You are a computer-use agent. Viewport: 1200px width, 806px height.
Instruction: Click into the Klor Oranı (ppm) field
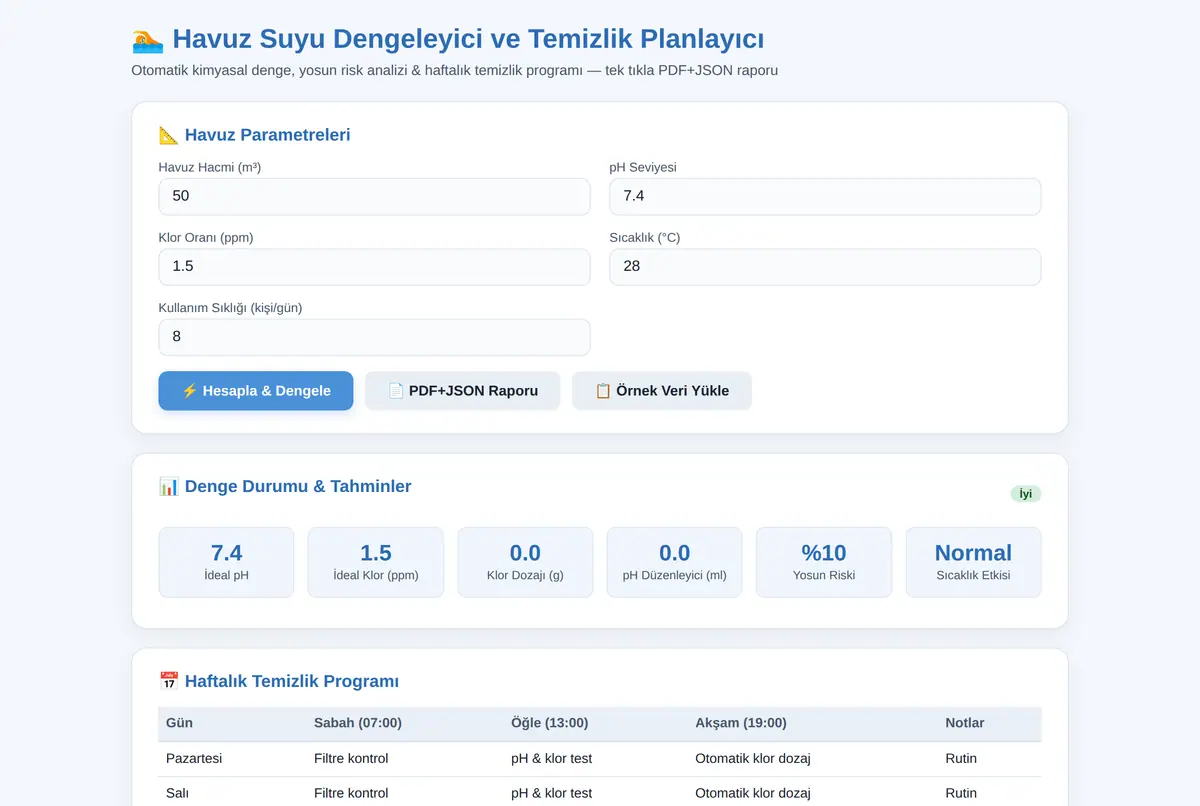coord(374,266)
